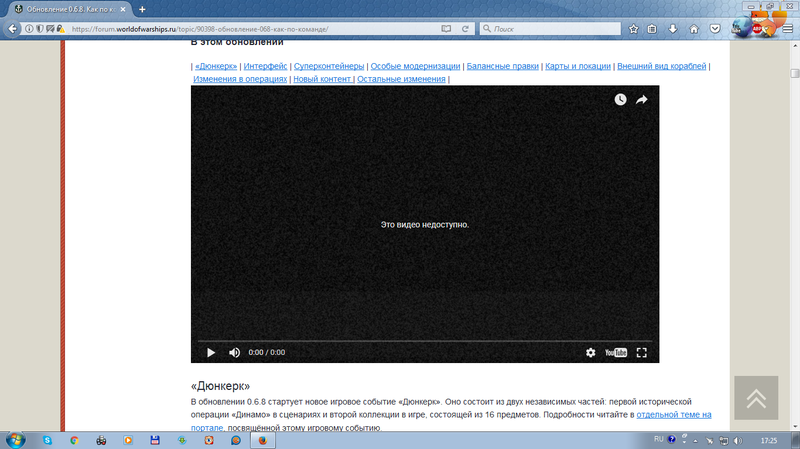Toggle Reader View icon in the address bar
800x449 pixels.
446,29
